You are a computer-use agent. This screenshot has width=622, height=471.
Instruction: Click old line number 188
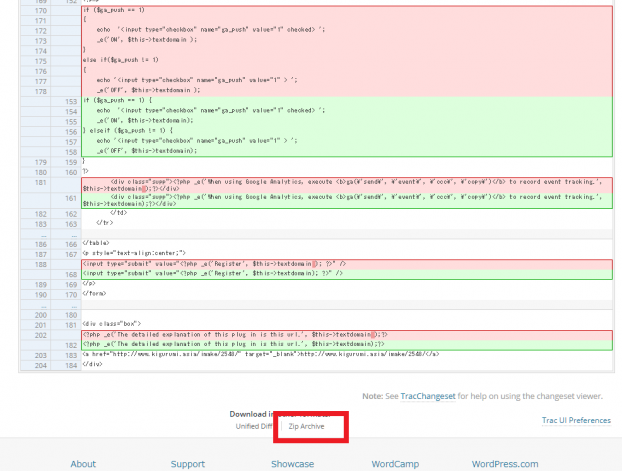click(x=40, y=264)
